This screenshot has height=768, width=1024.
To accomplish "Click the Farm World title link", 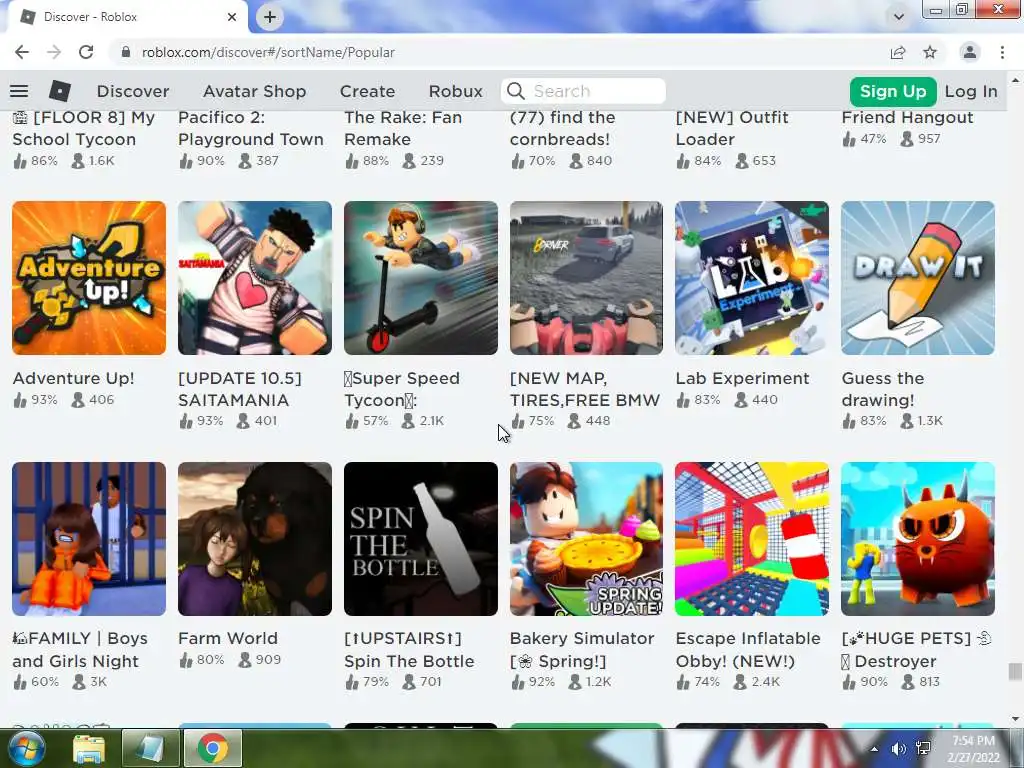I will (x=228, y=638).
